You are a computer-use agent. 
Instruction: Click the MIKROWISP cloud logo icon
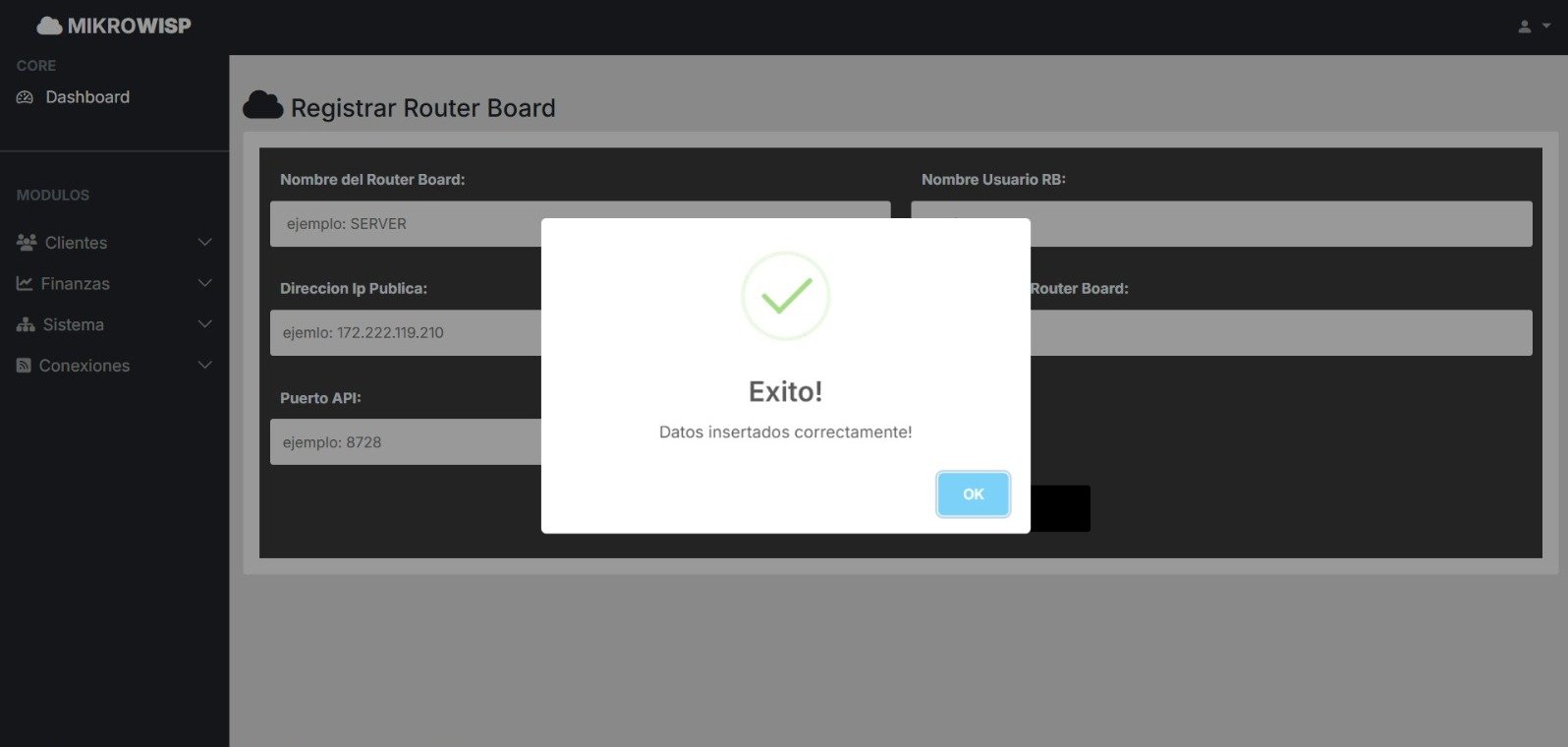(49, 27)
